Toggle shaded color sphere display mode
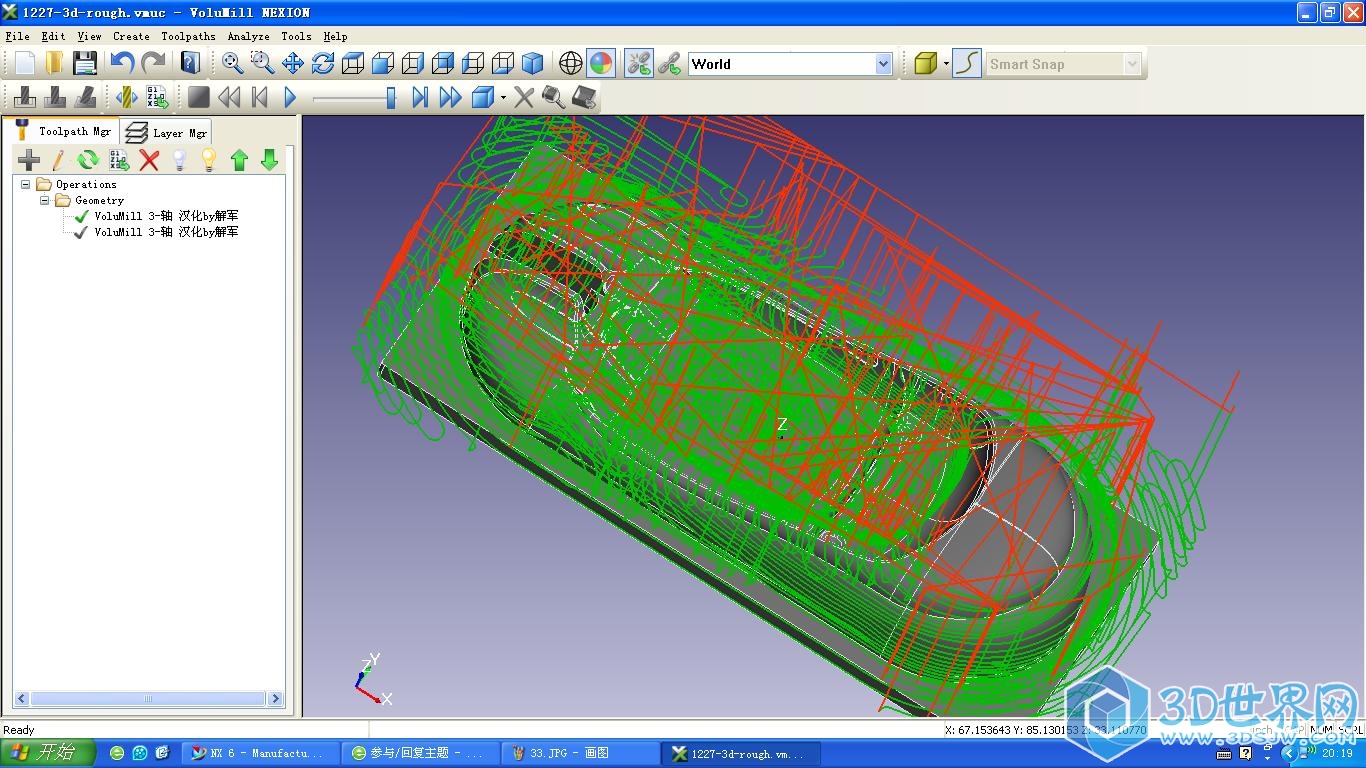This screenshot has height=768, width=1366. pyautogui.click(x=600, y=63)
